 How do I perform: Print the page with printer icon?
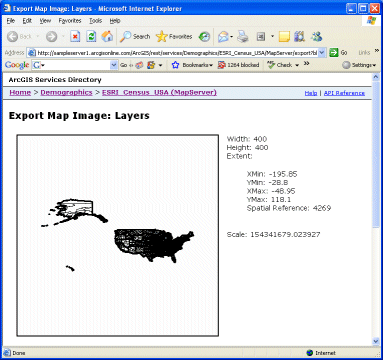pyautogui.click(x=243, y=37)
